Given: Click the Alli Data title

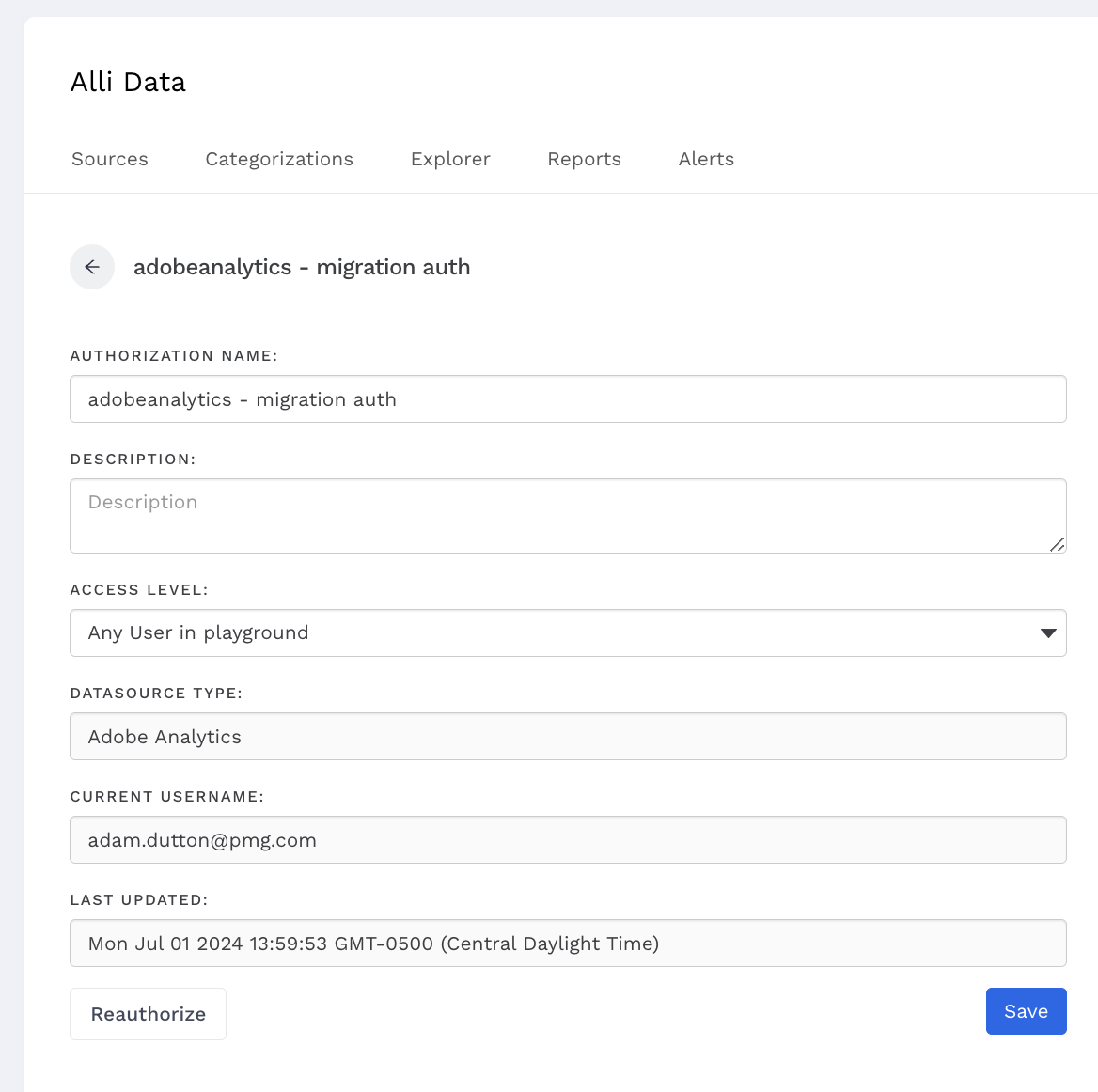Looking at the screenshot, I should pos(128,83).
